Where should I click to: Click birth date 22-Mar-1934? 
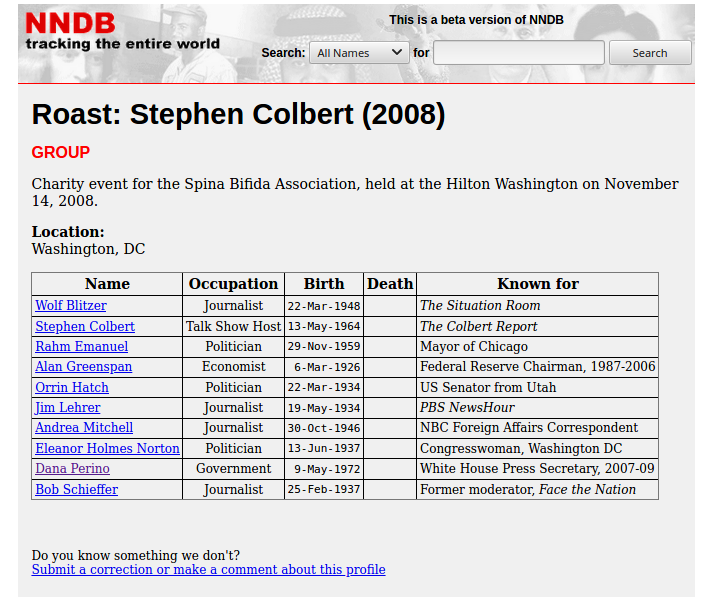point(324,388)
